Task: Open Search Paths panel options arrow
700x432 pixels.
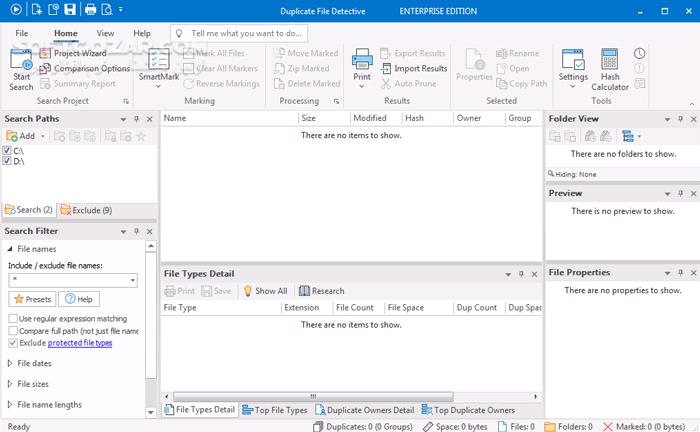Action: coord(123,119)
